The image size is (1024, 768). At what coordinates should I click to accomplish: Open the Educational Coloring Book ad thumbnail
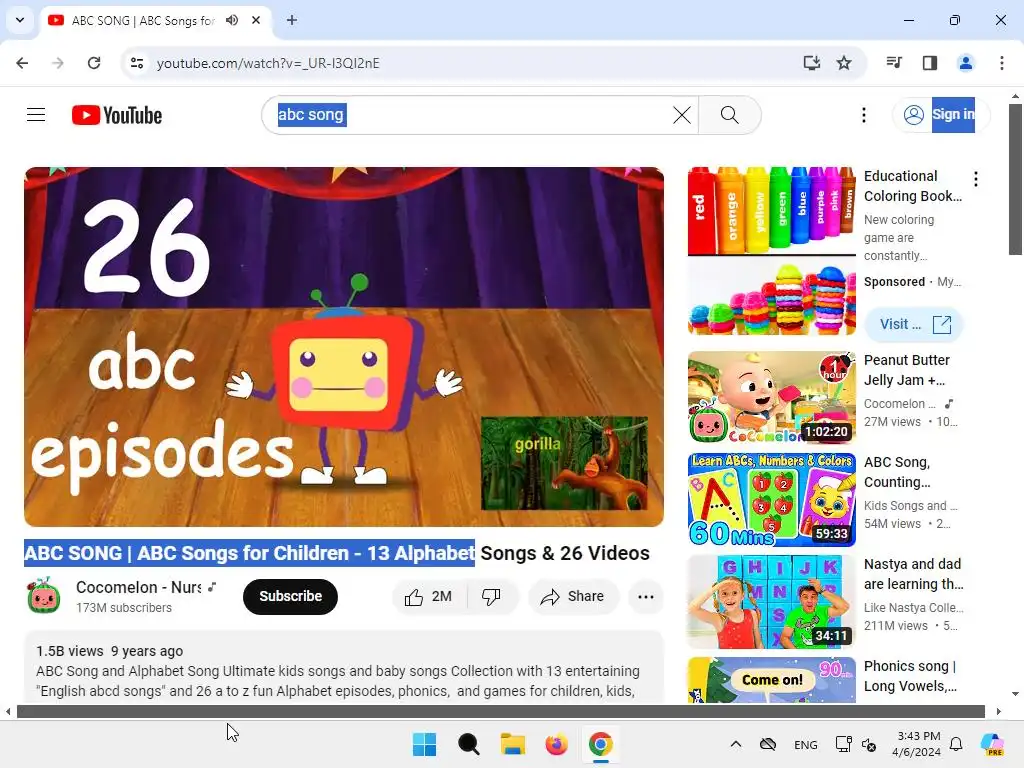click(771, 251)
